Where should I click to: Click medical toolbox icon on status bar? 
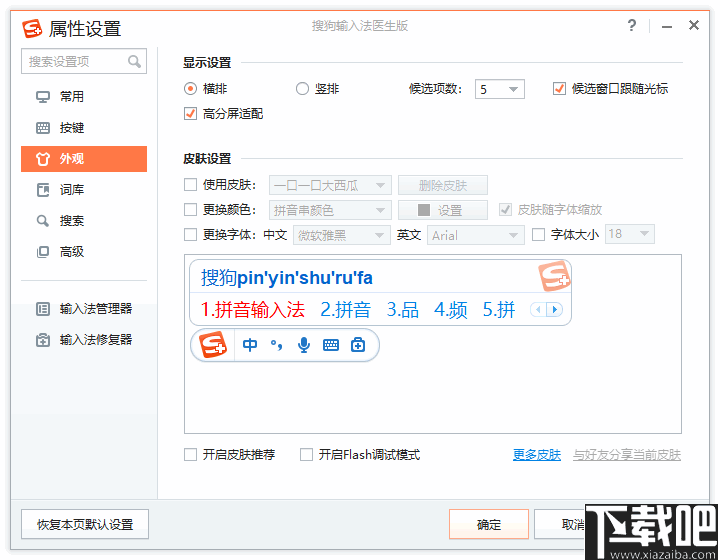[x=358, y=345]
